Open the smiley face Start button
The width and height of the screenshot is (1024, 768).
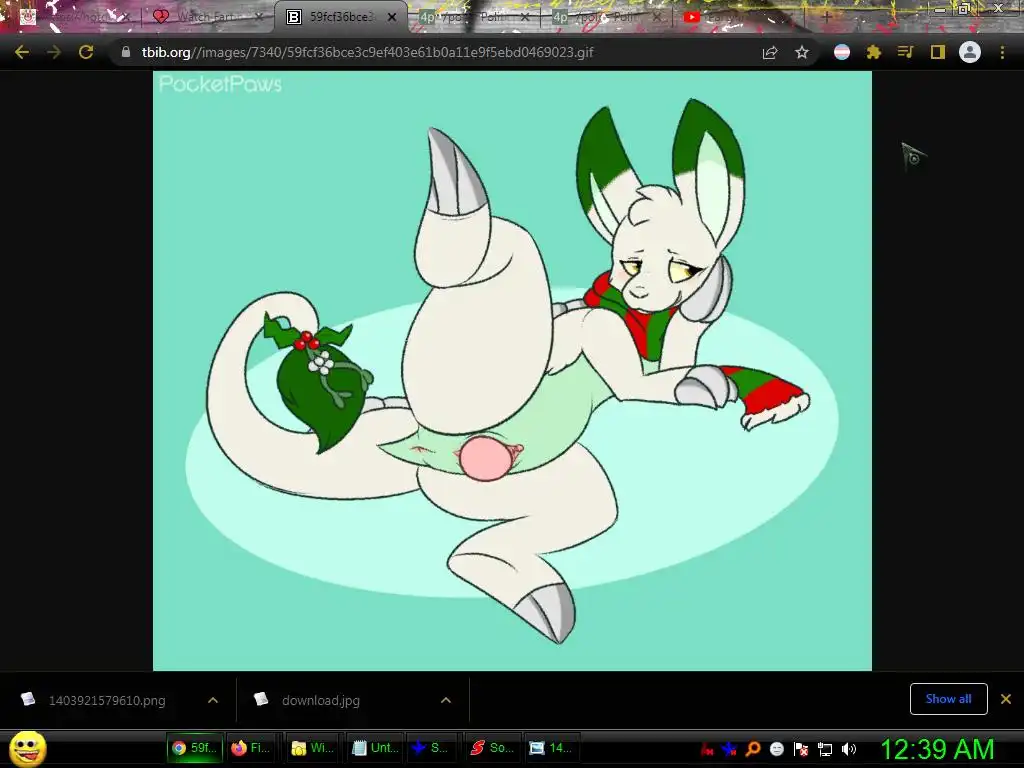28,748
